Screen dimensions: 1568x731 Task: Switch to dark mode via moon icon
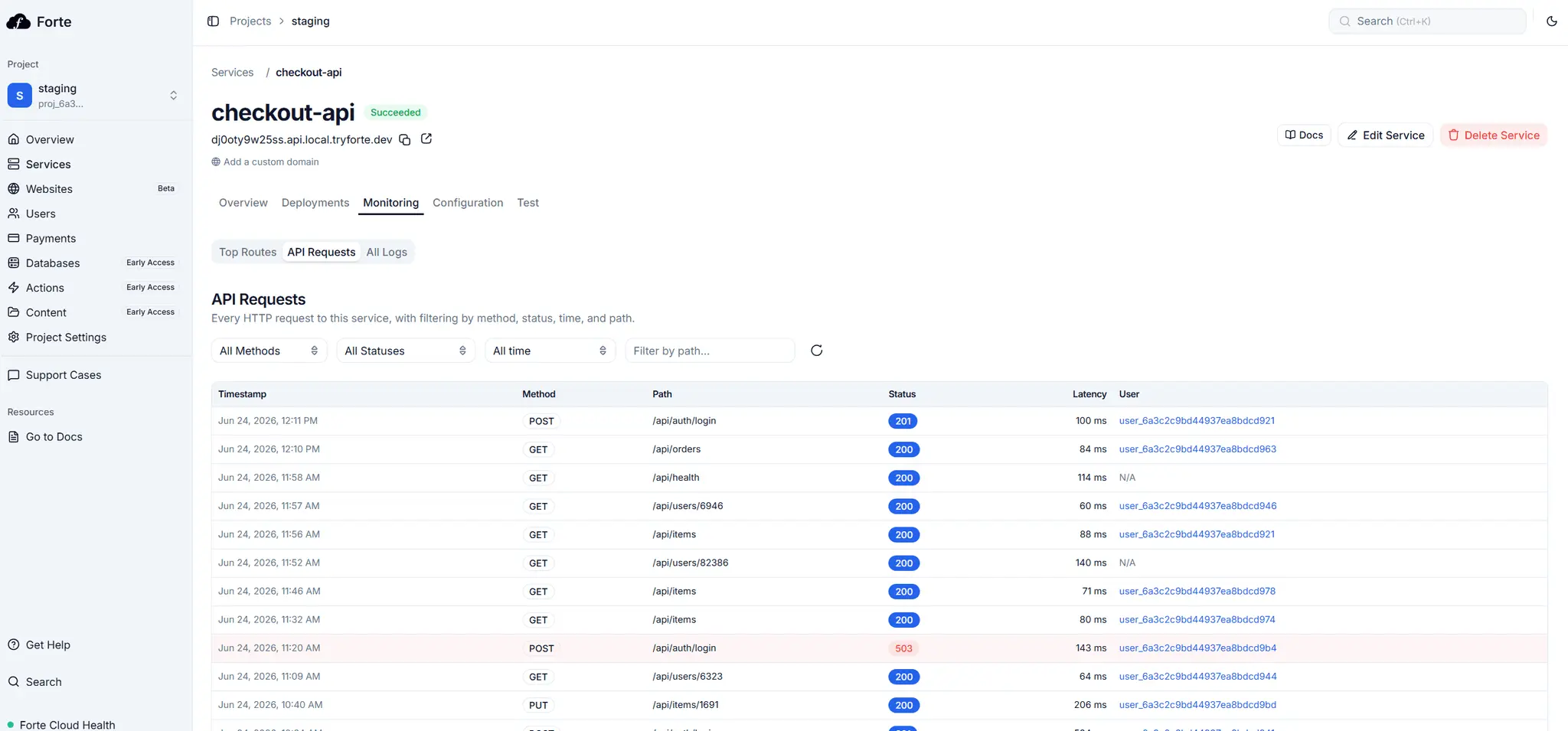point(1552,21)
